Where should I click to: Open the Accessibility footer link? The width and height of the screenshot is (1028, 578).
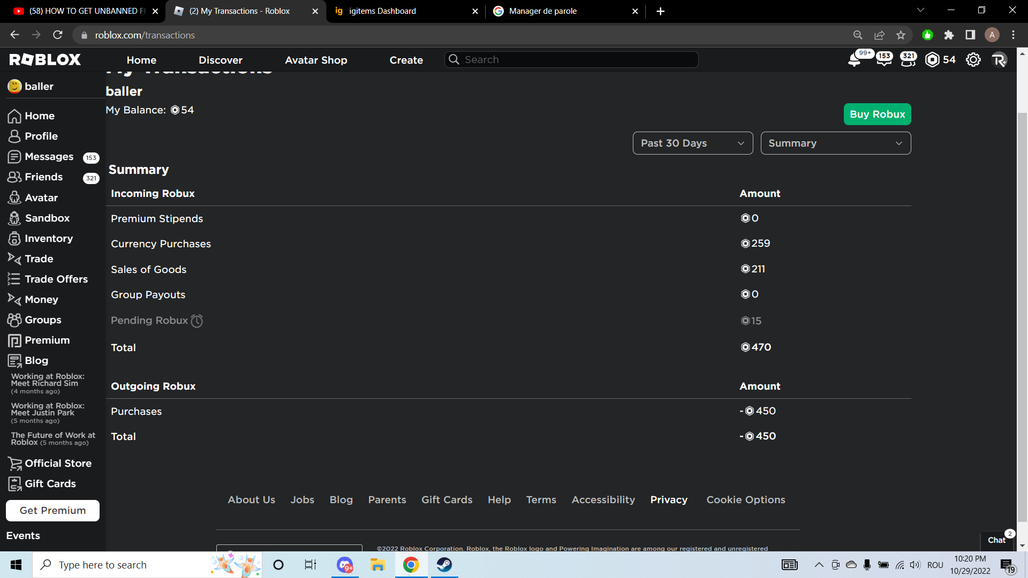[x=603, y=499]
